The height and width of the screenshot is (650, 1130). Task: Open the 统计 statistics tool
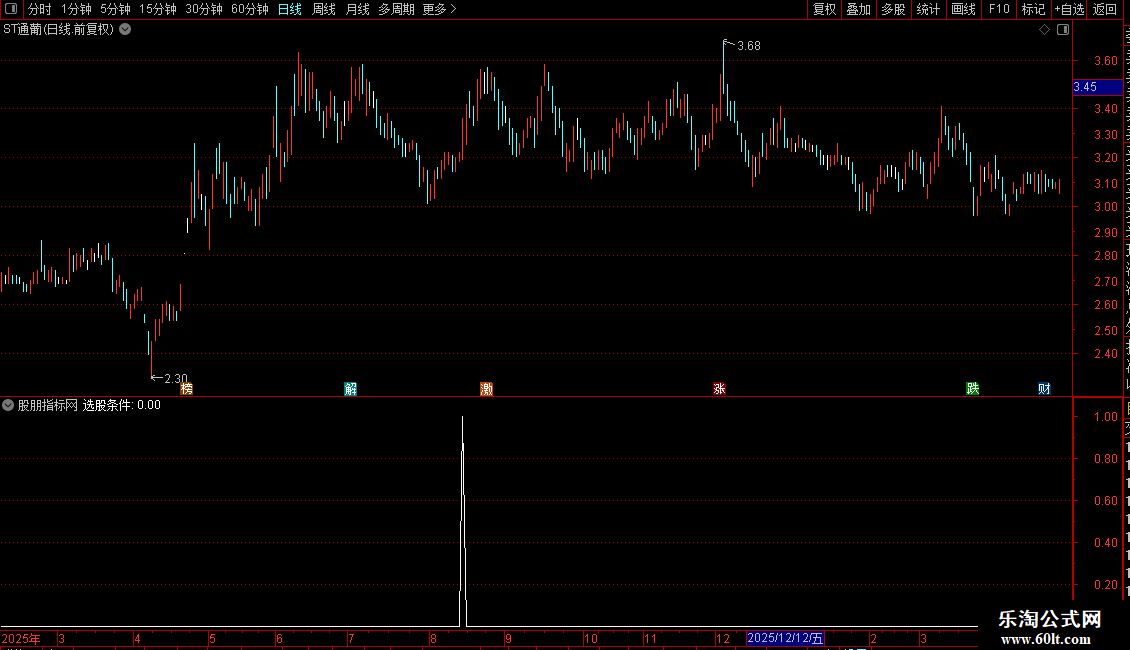[x=928, y=9]
